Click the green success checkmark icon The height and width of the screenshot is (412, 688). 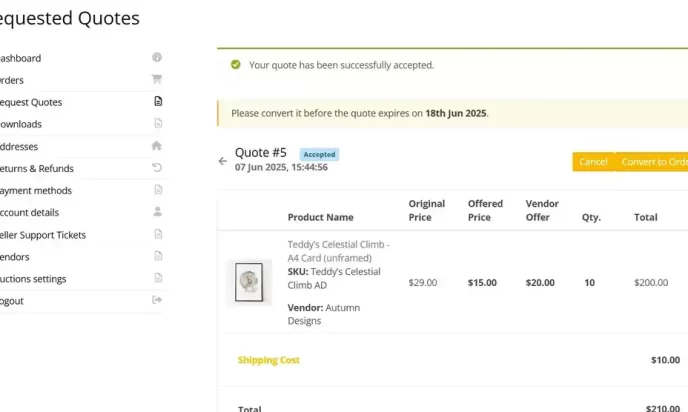click(236, 65)
